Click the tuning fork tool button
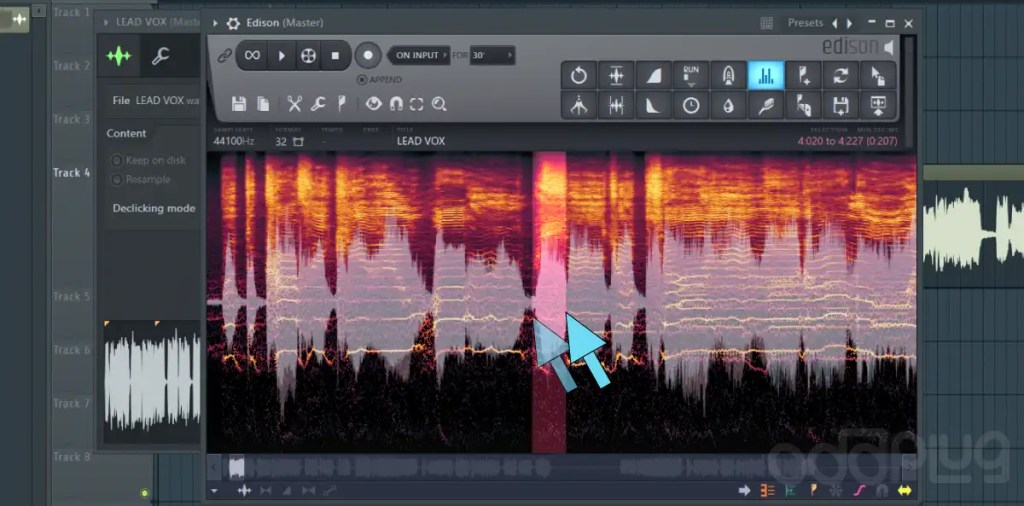Viewport: 1024px width, 506px height. pyautogui.click(x=579, y=105)
